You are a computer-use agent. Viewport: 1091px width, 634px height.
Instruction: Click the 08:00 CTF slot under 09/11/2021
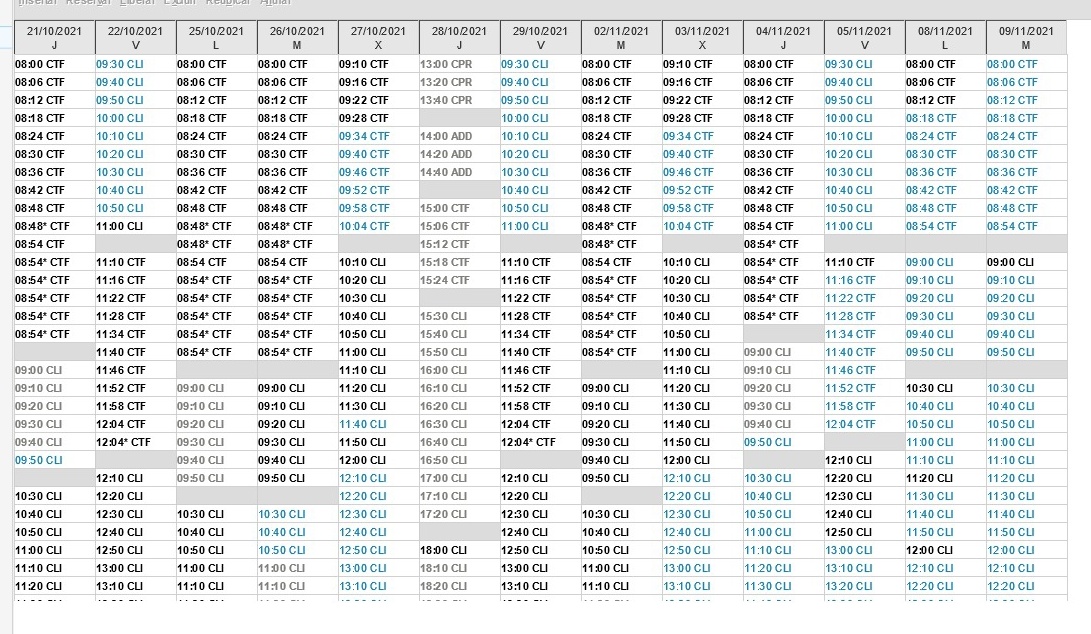1026,64
